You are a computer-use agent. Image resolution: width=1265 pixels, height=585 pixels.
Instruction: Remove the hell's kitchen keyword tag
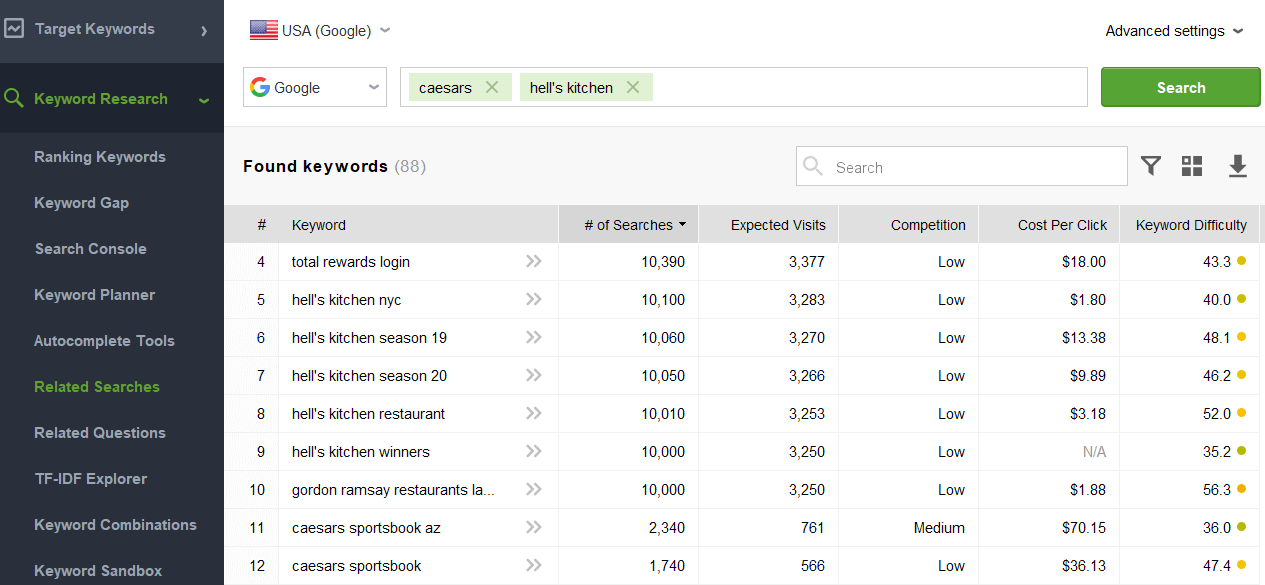pyautogui.click(x=632, y=87)
